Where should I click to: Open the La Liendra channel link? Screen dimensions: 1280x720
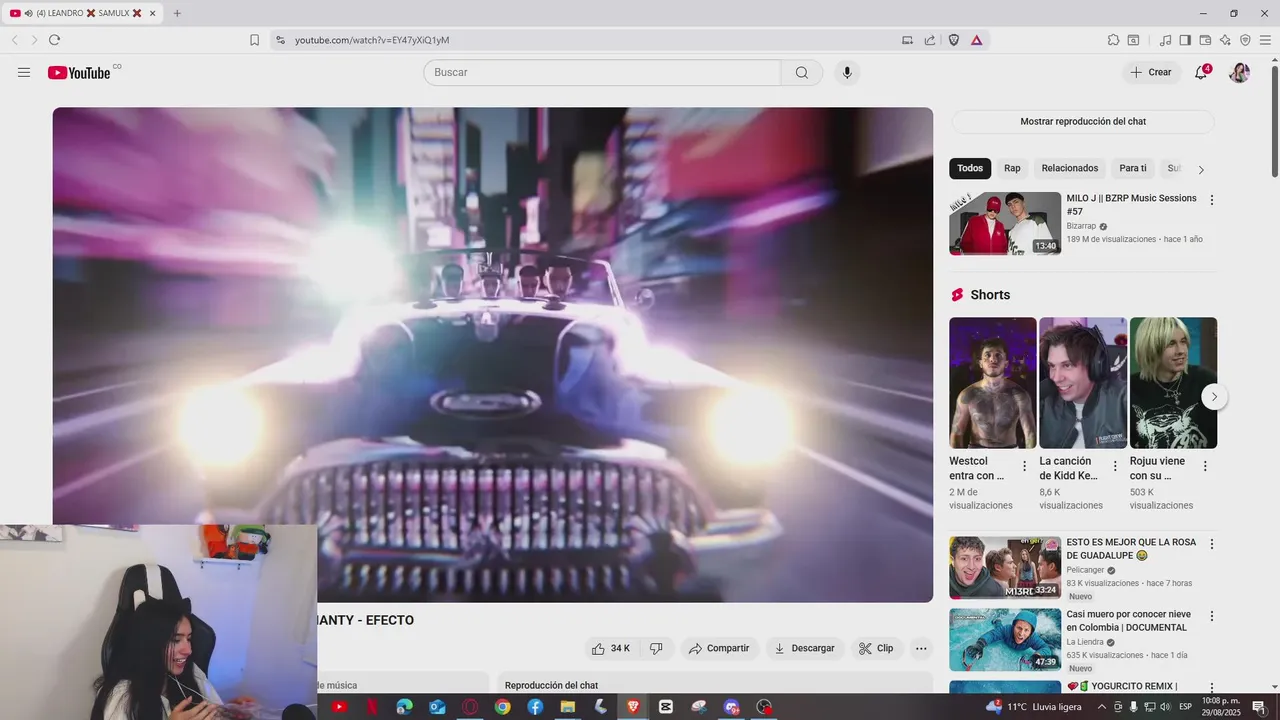pos(1085,642)
